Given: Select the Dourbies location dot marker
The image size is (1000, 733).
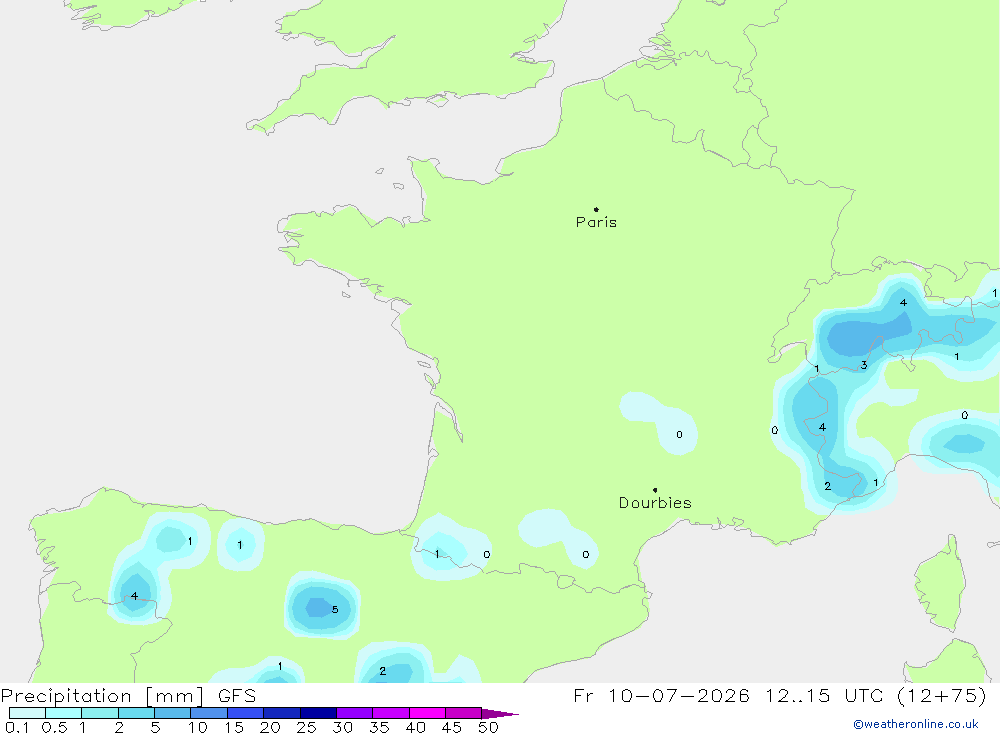Looking at the screenshot, I should (655, 490).
